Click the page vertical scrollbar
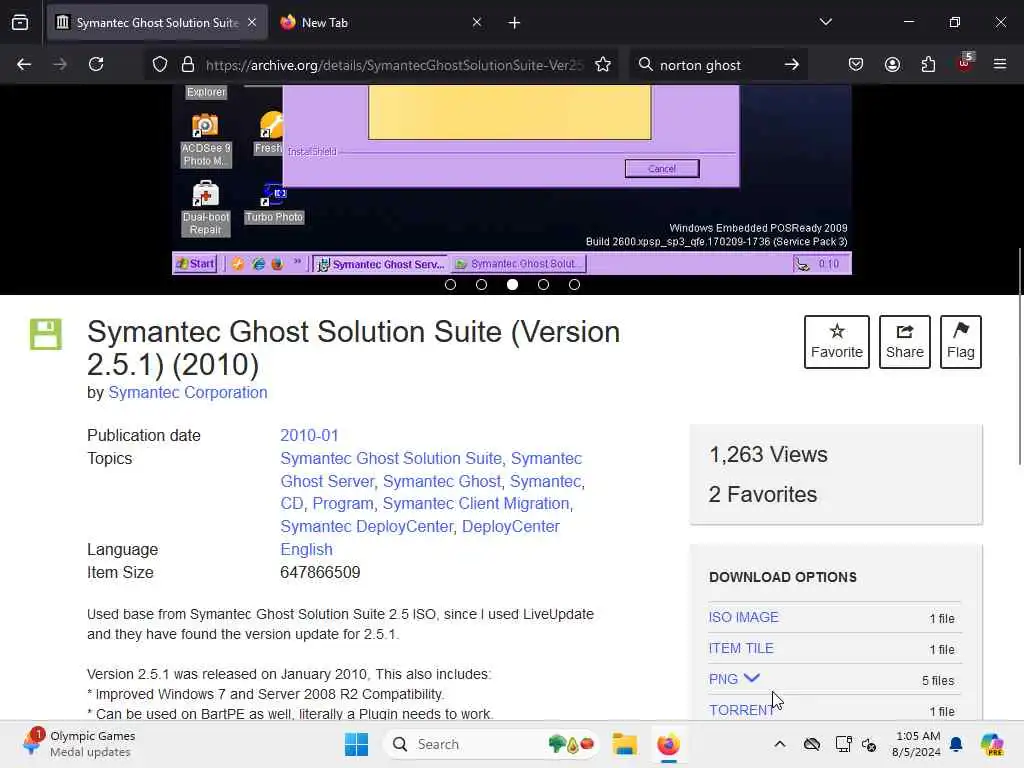The width and height of the screenshot is (1024, 768). (1019, 356)
